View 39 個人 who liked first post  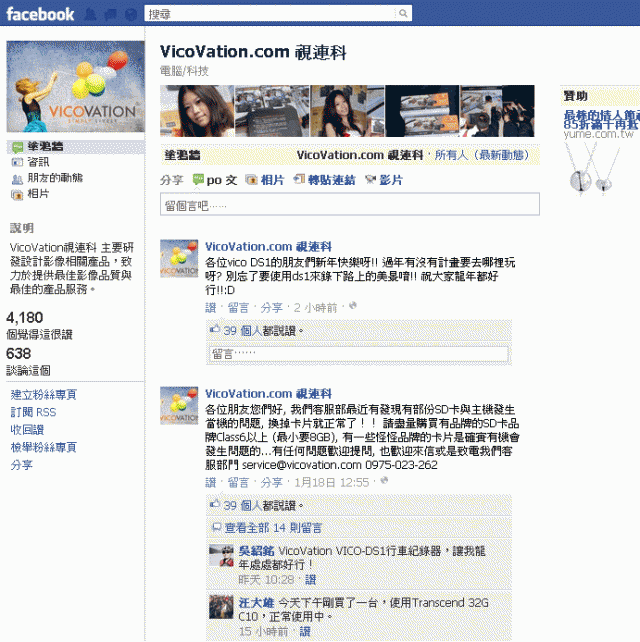click(x=242, y=331)
